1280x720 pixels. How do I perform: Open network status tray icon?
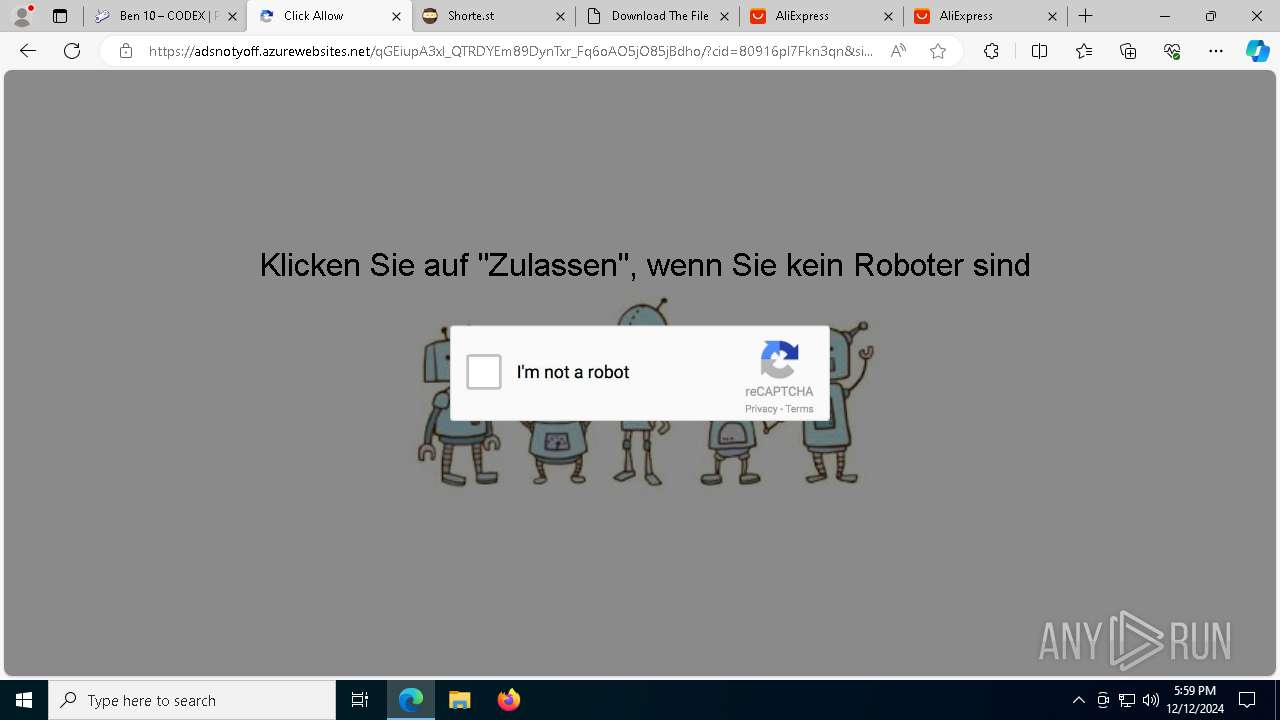point(1127,700)
